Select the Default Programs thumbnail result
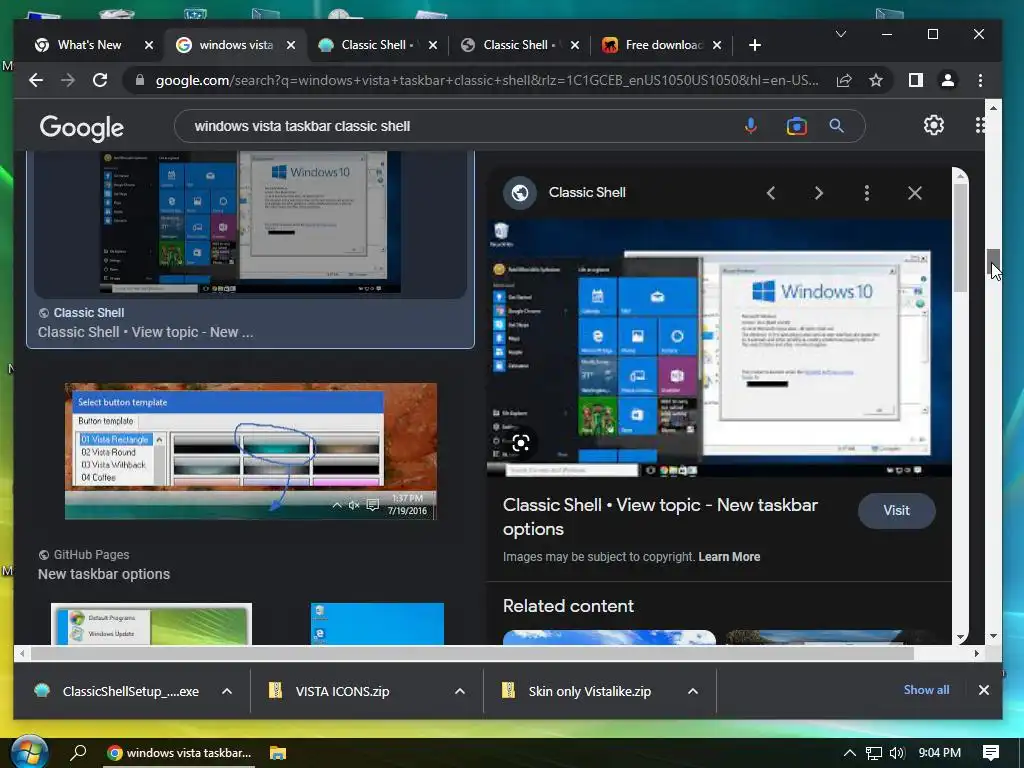Image resolution: width=1024 pixels, height=768 pixels. click(152, 624)
